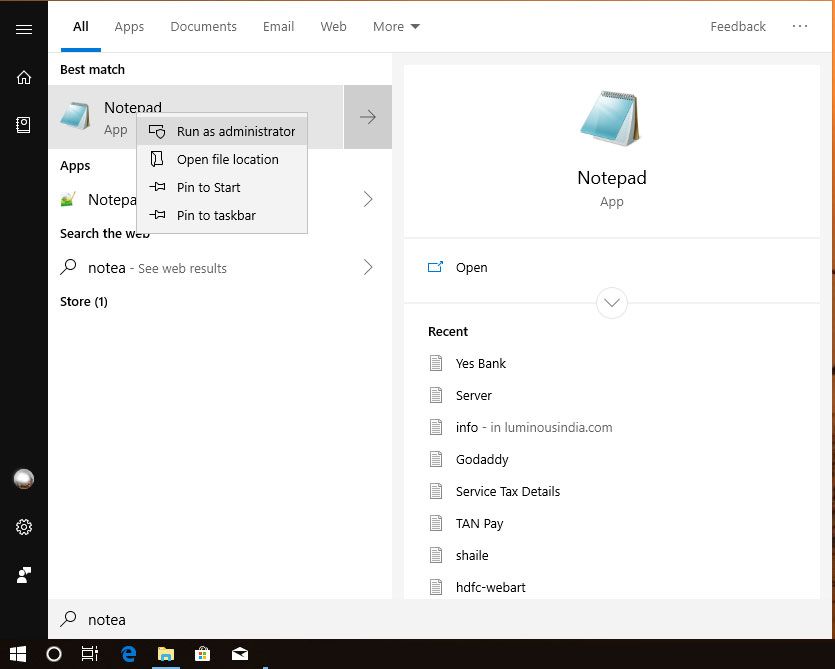Open File Explorer from taskbar

[x=166, y=654]
